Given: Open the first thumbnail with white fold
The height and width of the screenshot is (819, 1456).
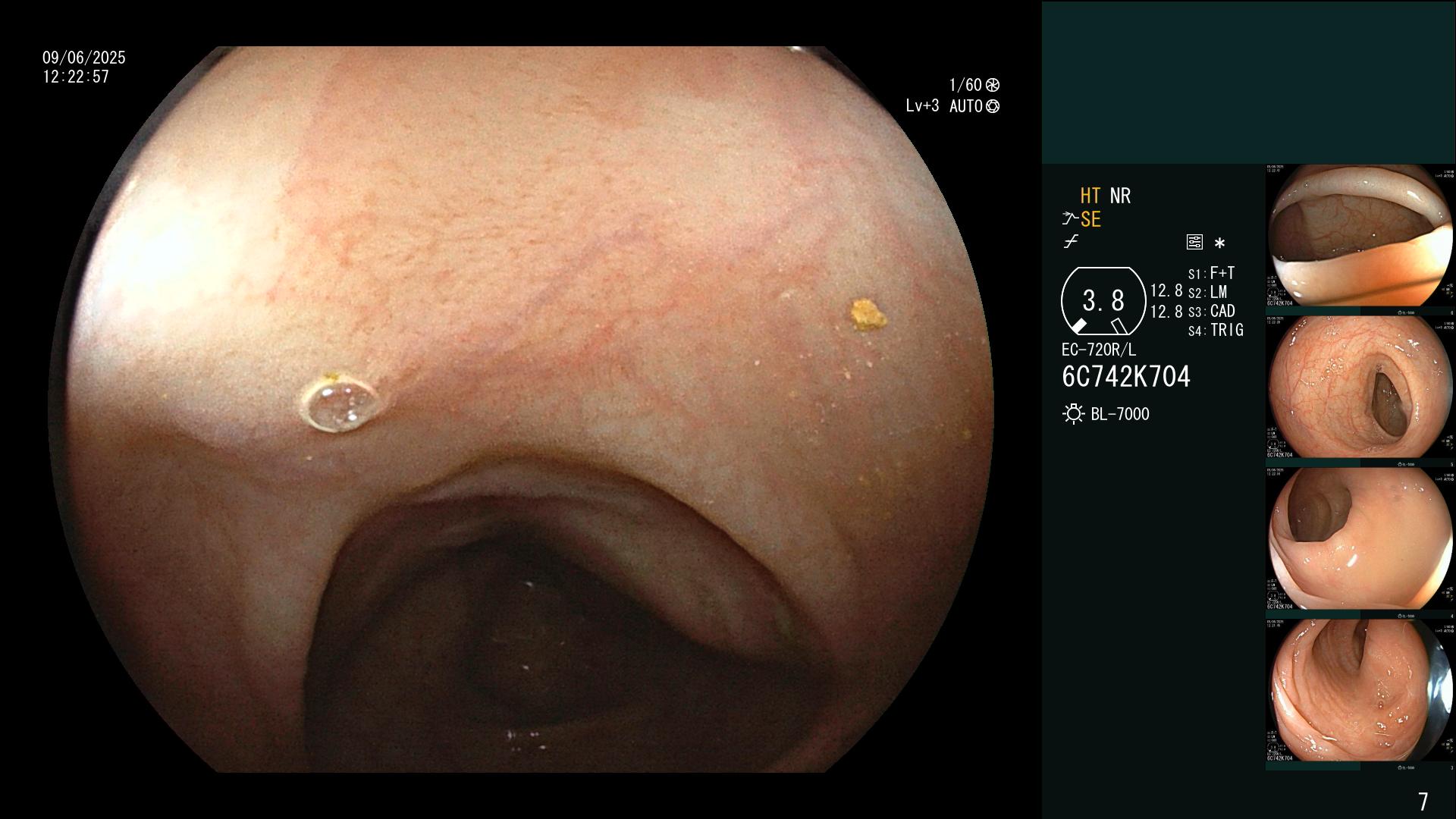Looking at the screenshot, I should coord(1360,236).
